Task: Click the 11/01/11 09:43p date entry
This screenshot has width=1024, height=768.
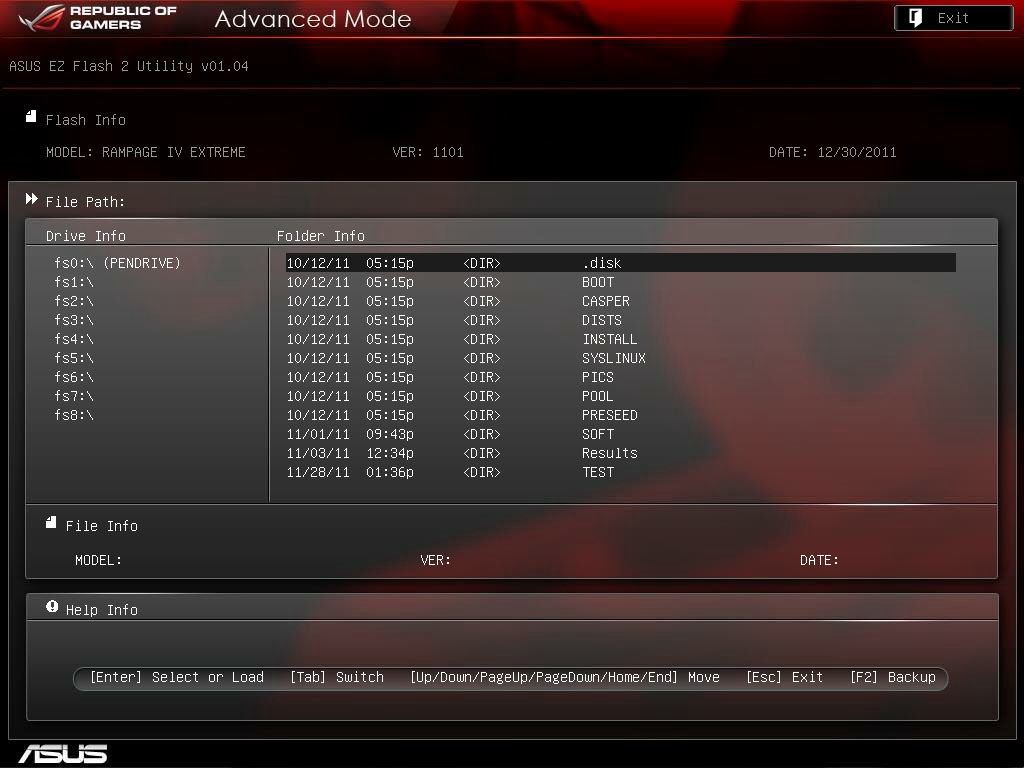Action: click(350, 434)
